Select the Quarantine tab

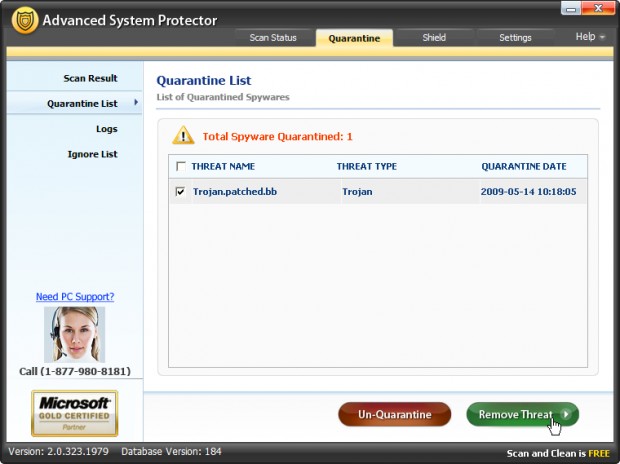click(354, 38)
